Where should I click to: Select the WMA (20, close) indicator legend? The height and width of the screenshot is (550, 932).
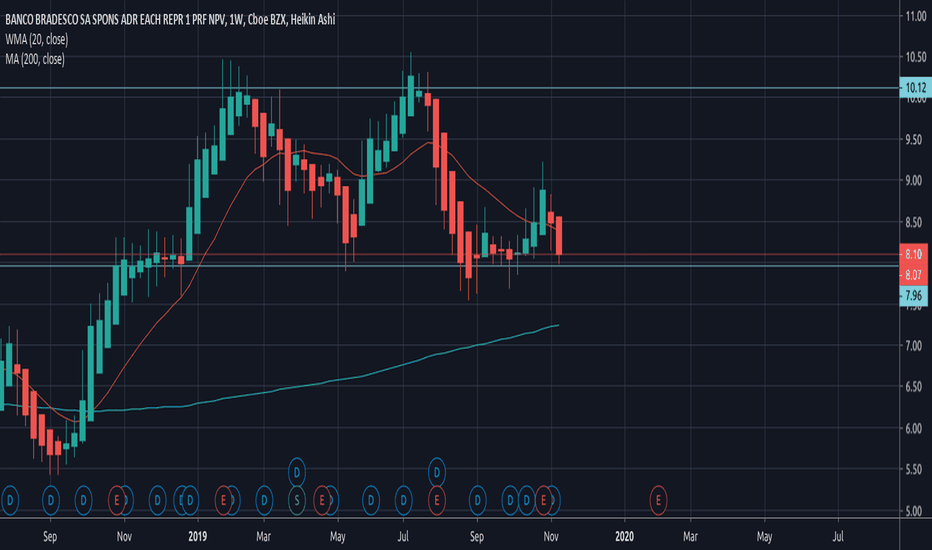pos(37,39)
